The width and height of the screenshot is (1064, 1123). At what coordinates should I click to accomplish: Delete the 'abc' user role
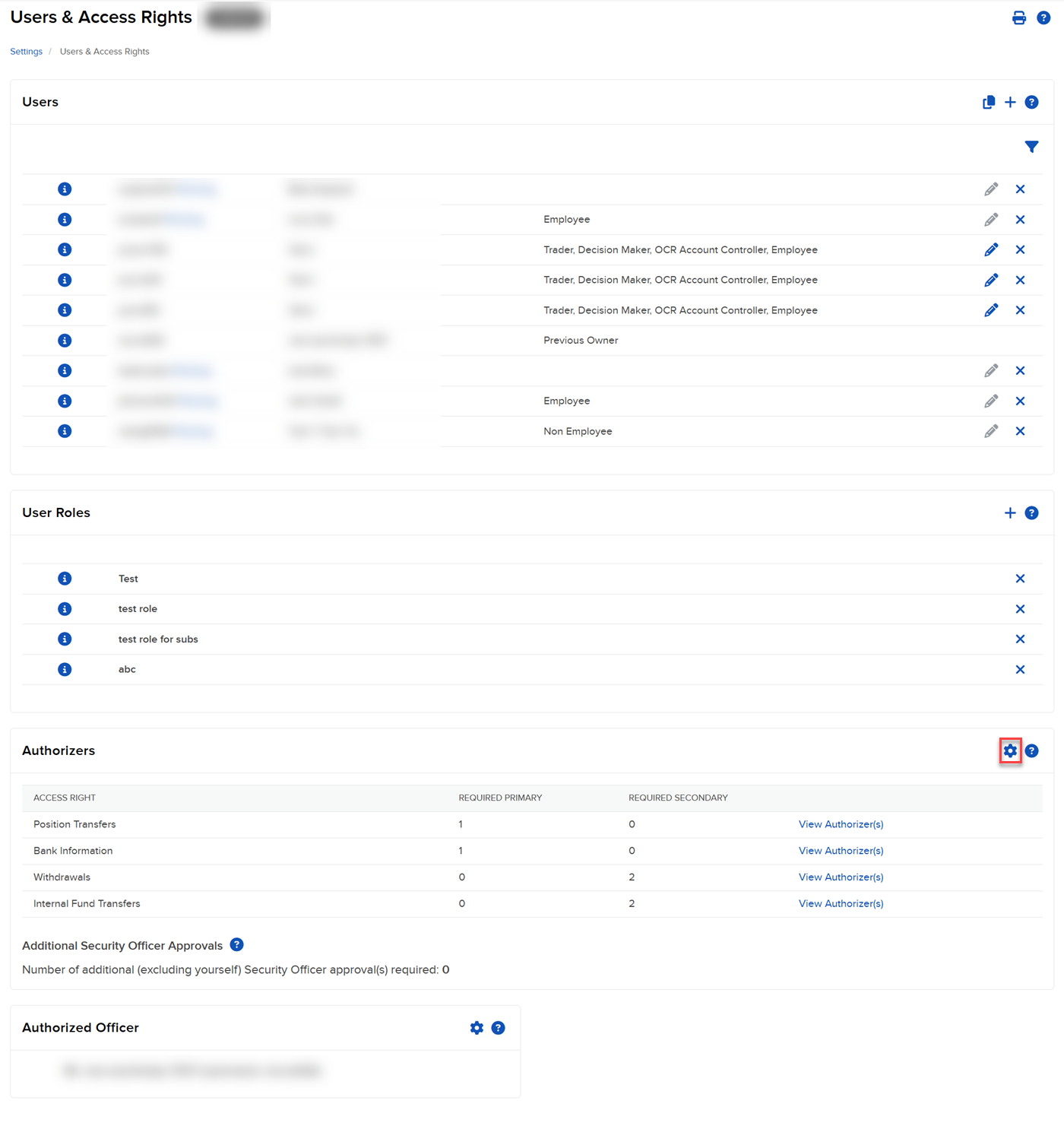1020,670
